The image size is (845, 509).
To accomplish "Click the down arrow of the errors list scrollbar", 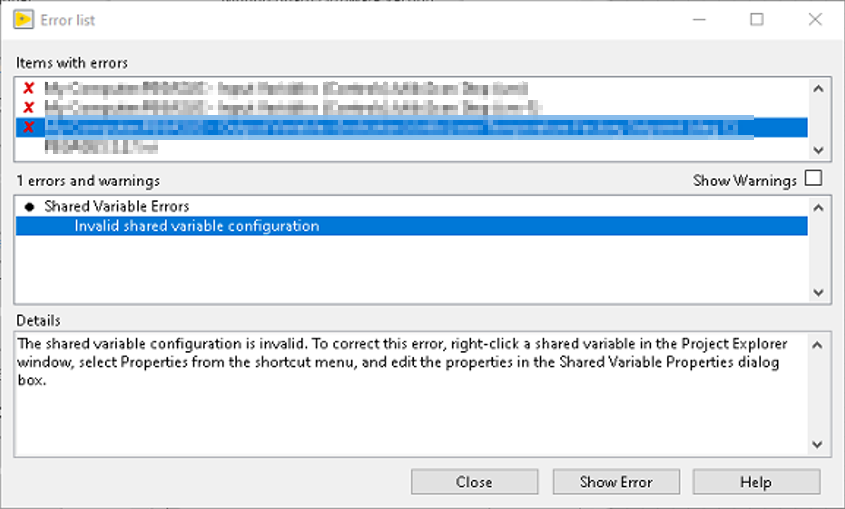I will [x=818, y=292].
